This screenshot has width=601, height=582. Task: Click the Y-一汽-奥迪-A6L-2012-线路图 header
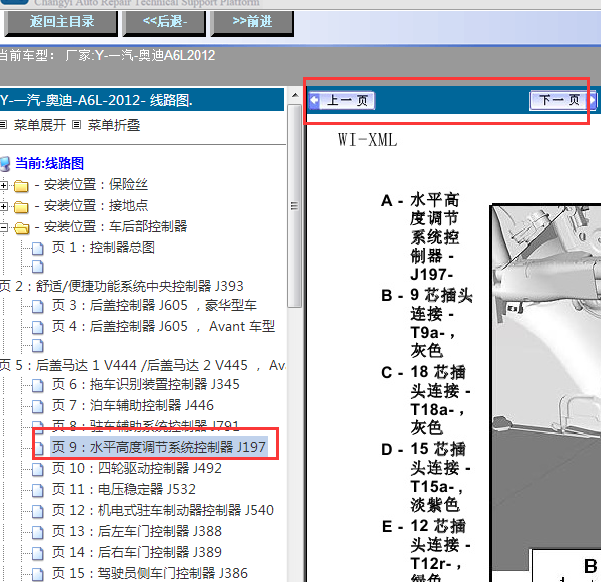142,100
